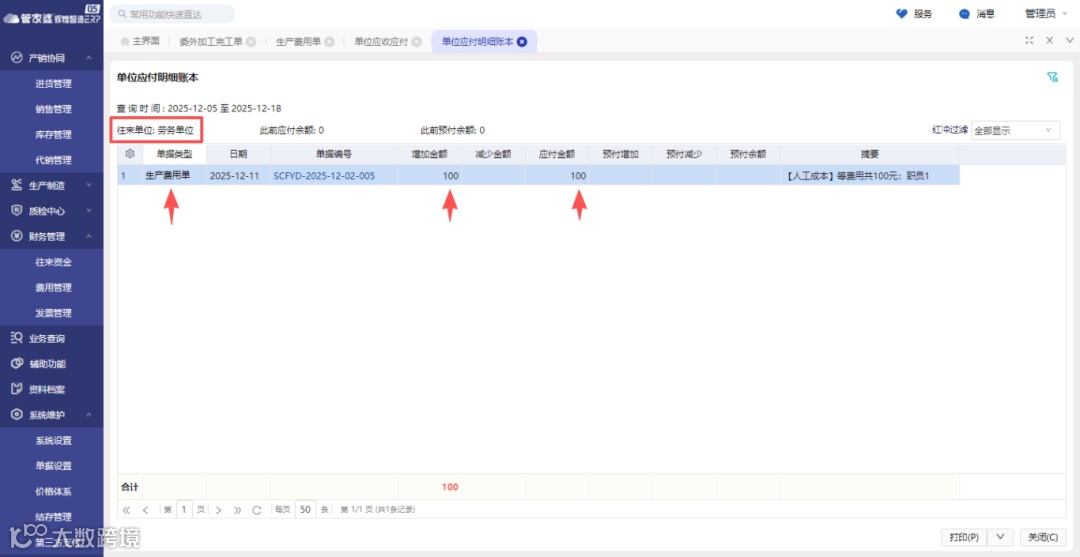Image resolution: width=1080 pixels, height=557 pixels.
Task: Open 进货管理 in the sidebar
Action: (53, 84)
